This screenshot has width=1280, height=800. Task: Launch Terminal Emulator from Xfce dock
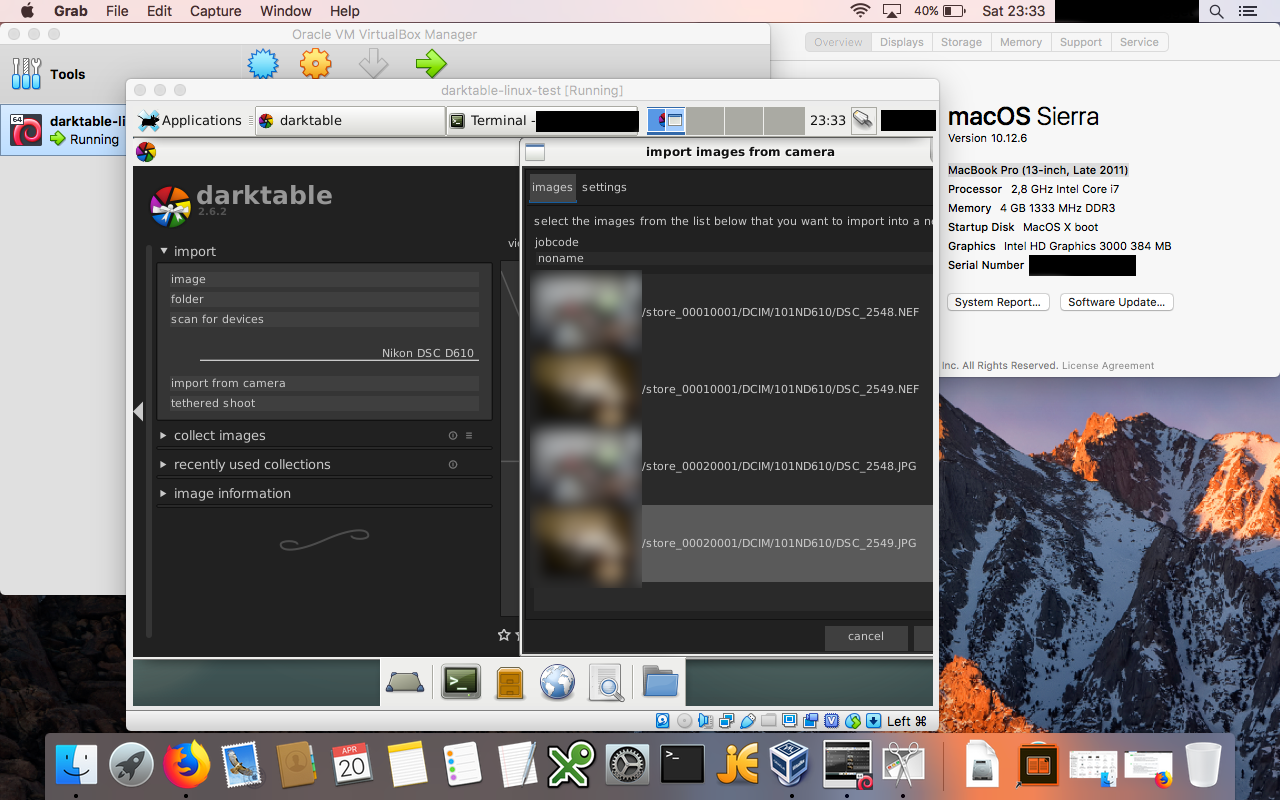[461, 683]
